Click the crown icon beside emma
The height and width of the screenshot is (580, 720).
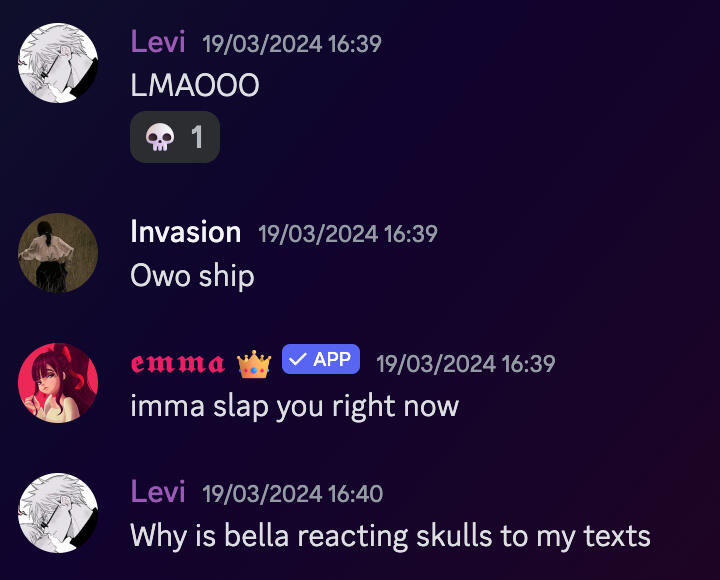[254, 364]
